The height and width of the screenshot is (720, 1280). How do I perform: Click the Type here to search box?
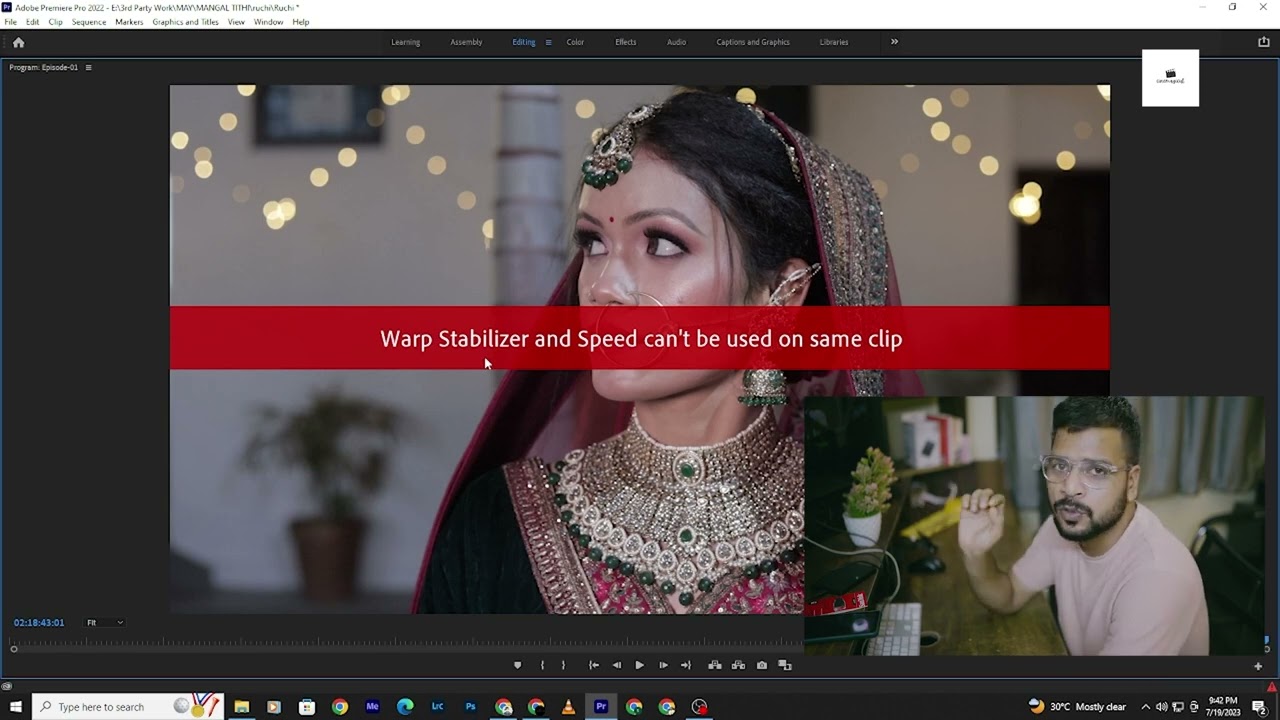(x=128, y=707)
